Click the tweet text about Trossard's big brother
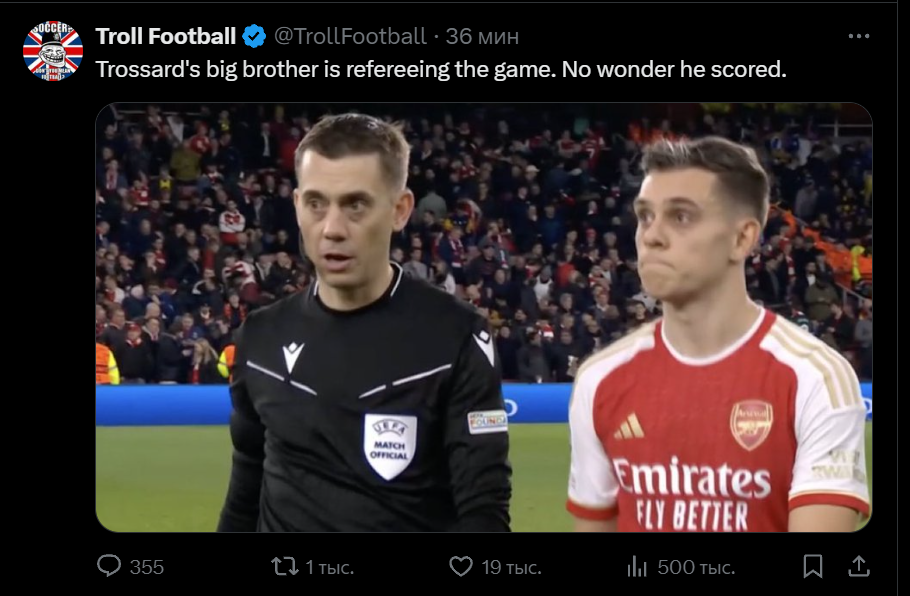This screenshot has width=910, height=596. [441, 71]
